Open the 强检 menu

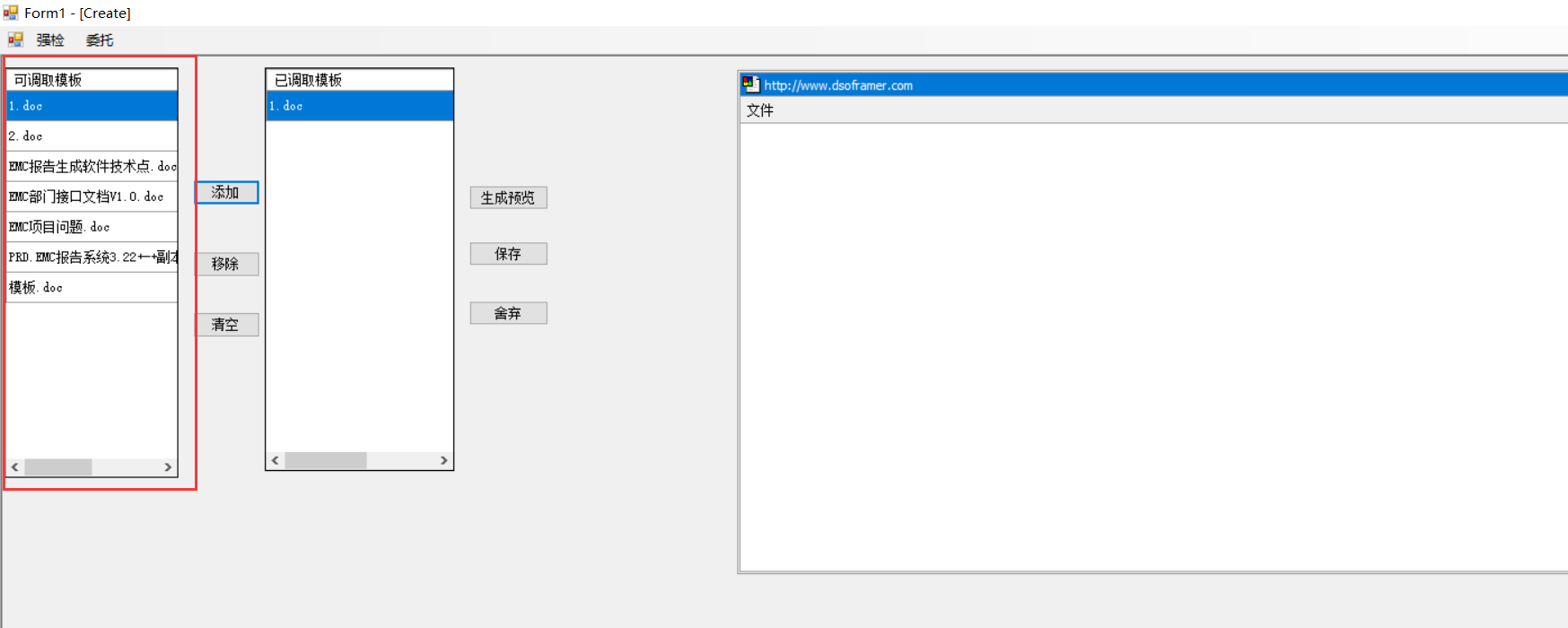[x=50, y=39]
